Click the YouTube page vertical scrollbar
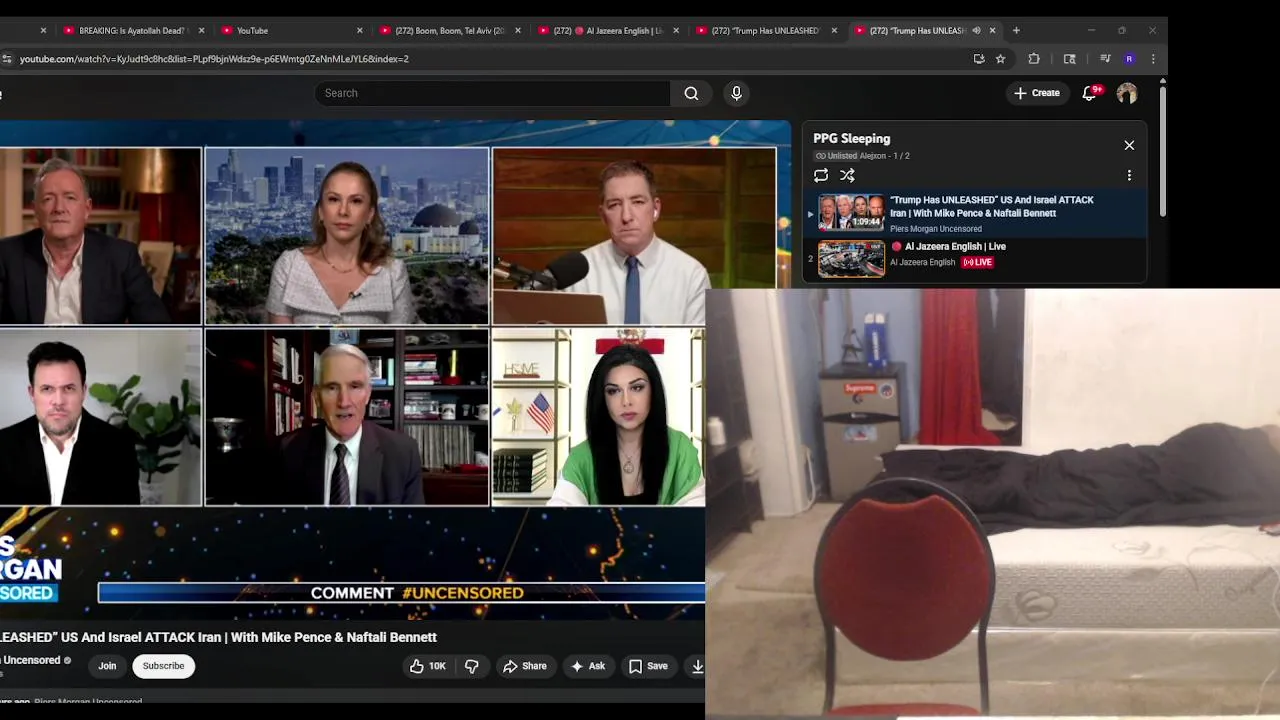1280x720 pixels. click(x=1162, y=150)
